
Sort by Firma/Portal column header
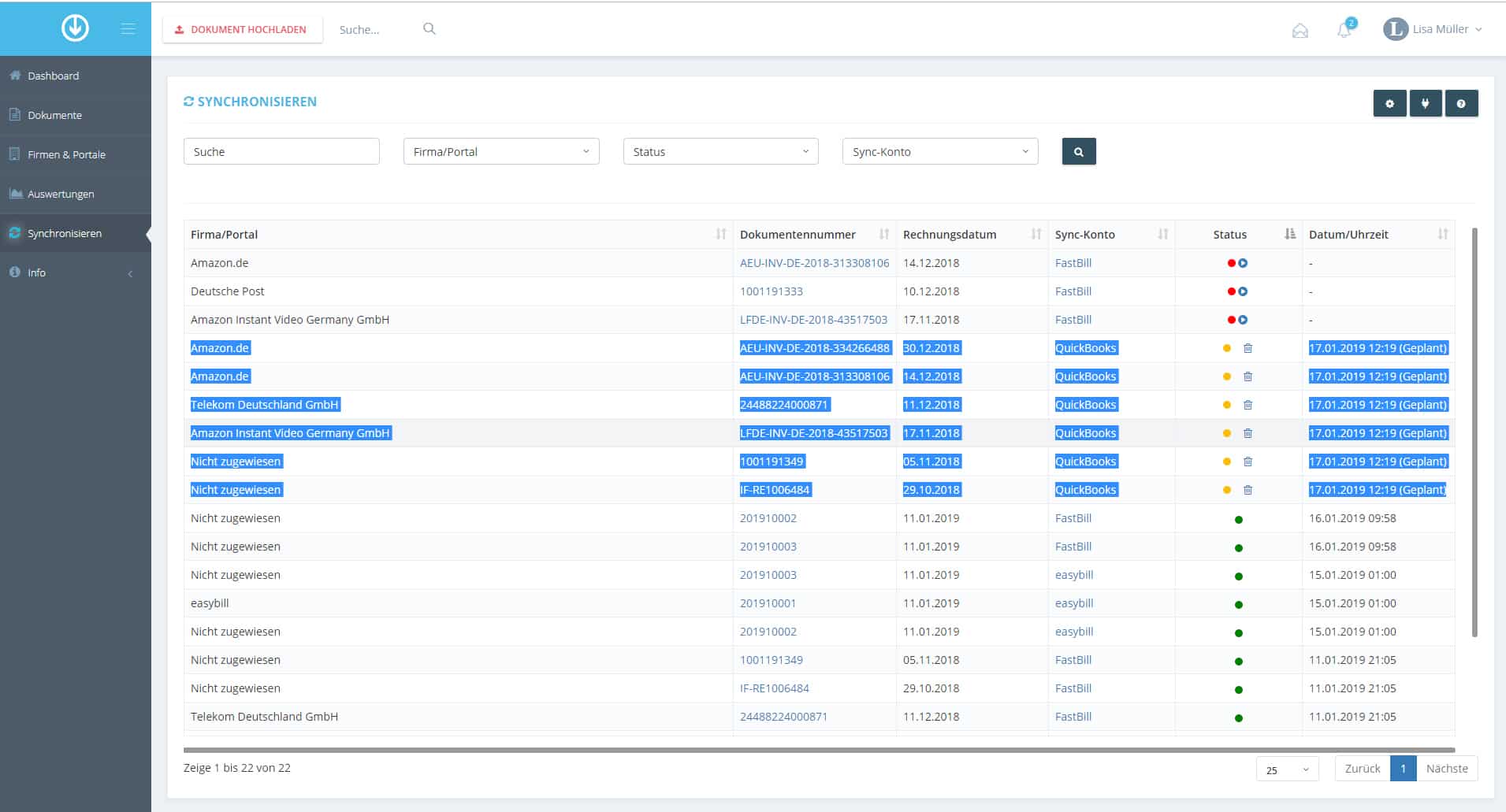tap(458, 235)
